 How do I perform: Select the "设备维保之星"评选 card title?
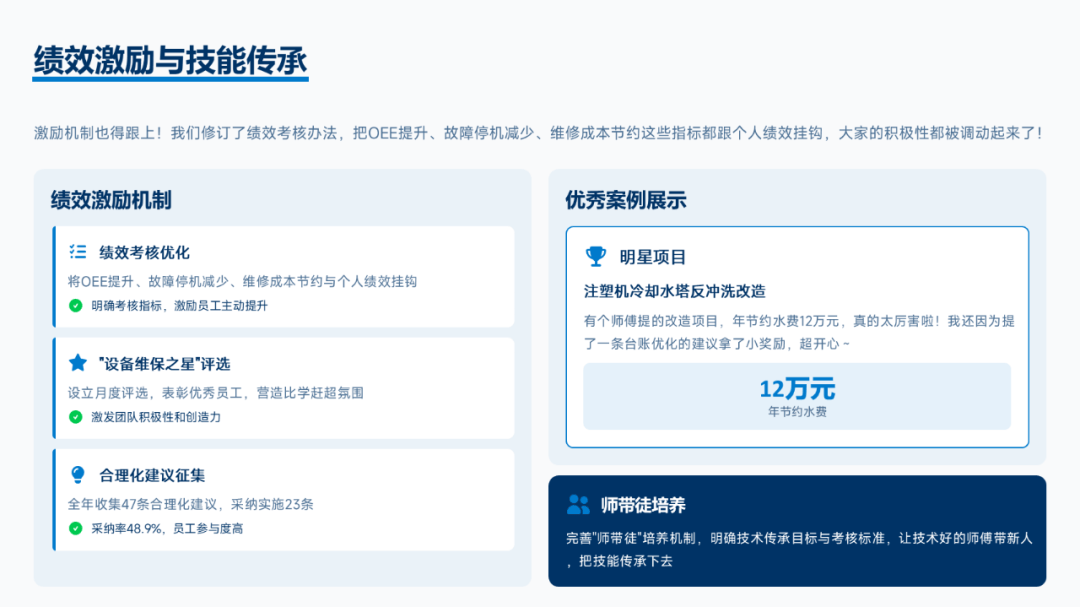tap(164, 363)
